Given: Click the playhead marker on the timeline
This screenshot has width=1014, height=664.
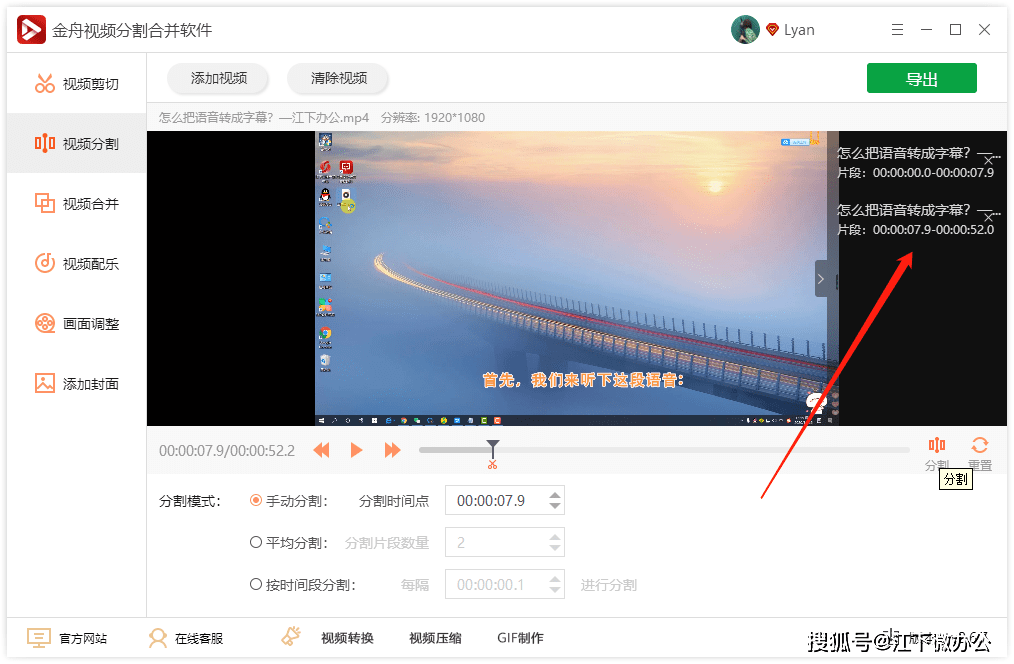Looking at the screenshot, I should 493,447.
